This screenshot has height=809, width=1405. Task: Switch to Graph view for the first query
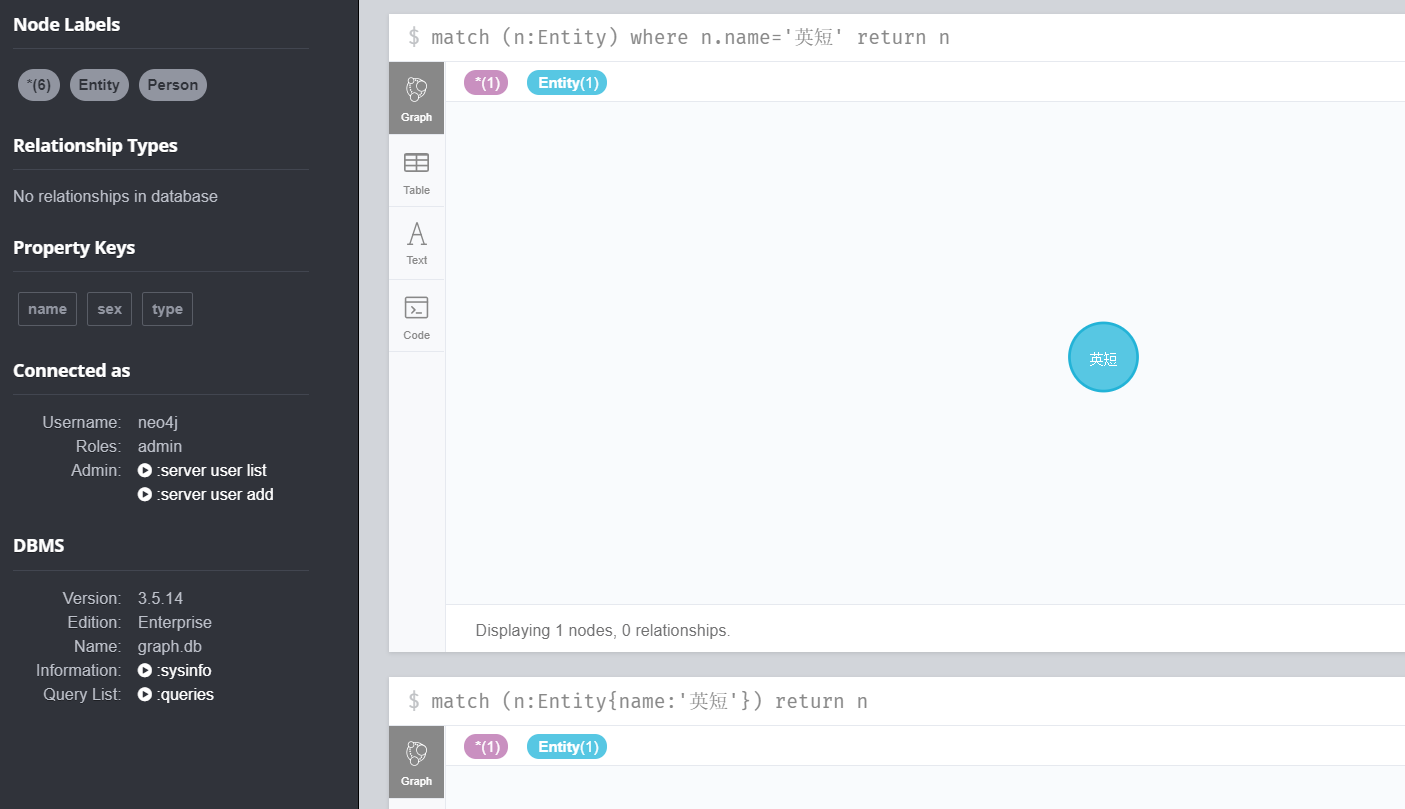point(416,97)
